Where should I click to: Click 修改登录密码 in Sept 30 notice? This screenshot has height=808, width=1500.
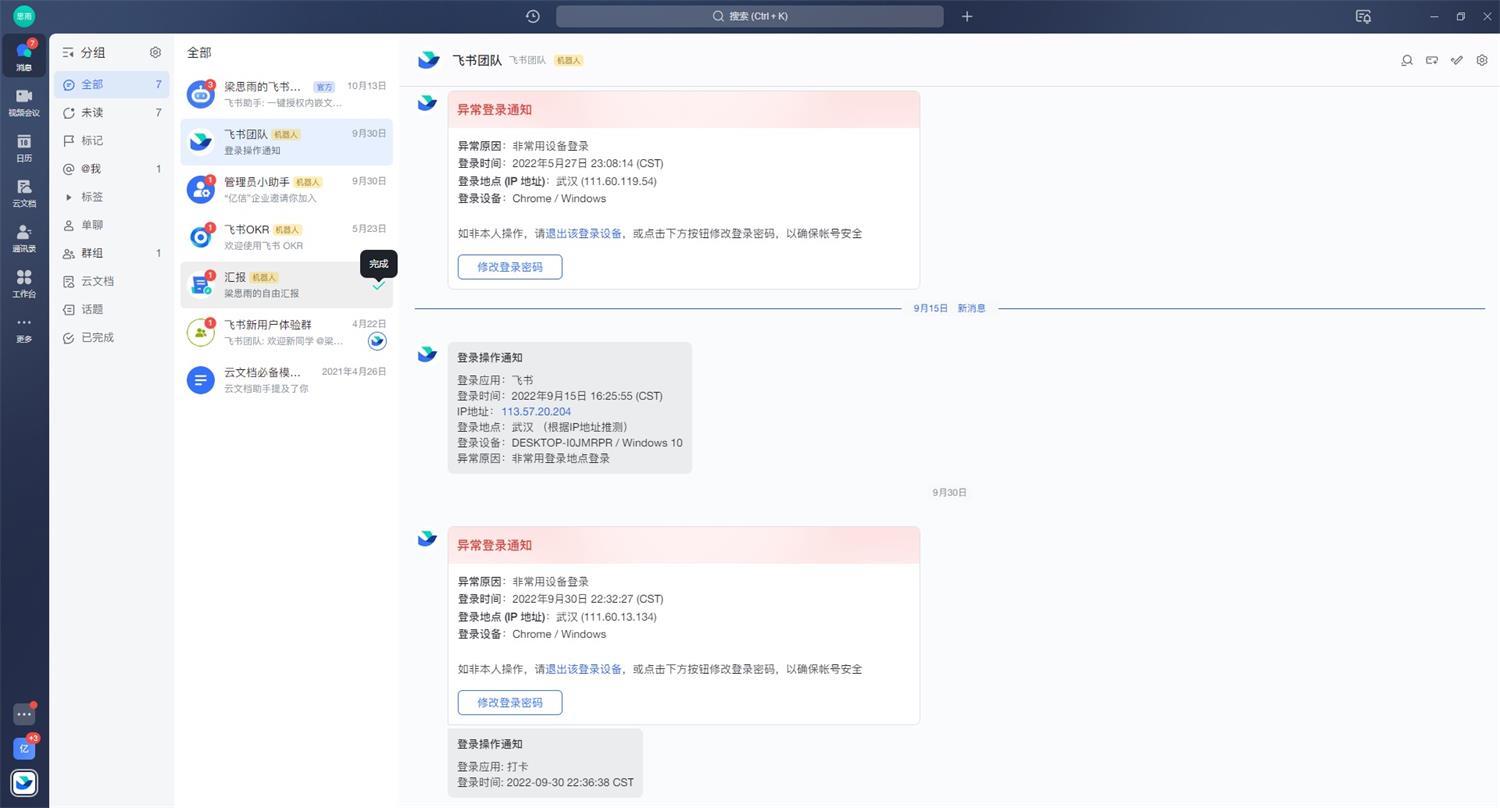(510, 703)
